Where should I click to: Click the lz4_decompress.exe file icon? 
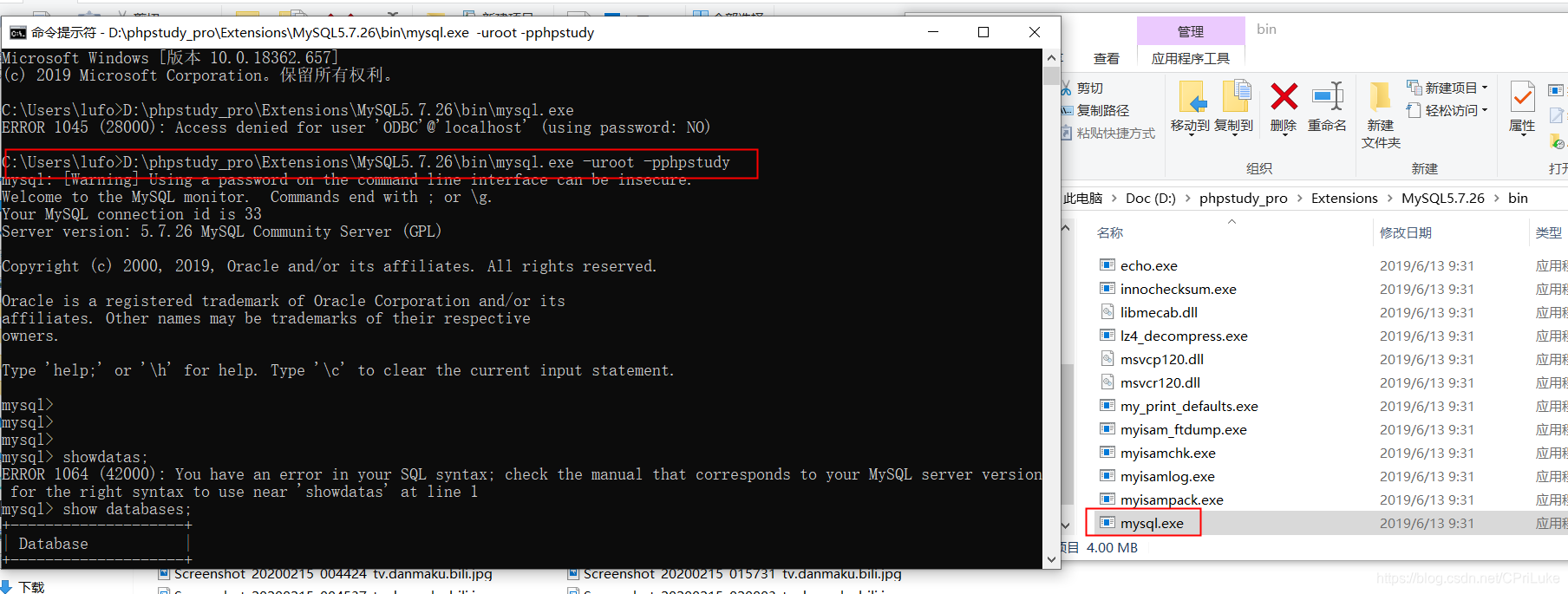[1107, 335]
